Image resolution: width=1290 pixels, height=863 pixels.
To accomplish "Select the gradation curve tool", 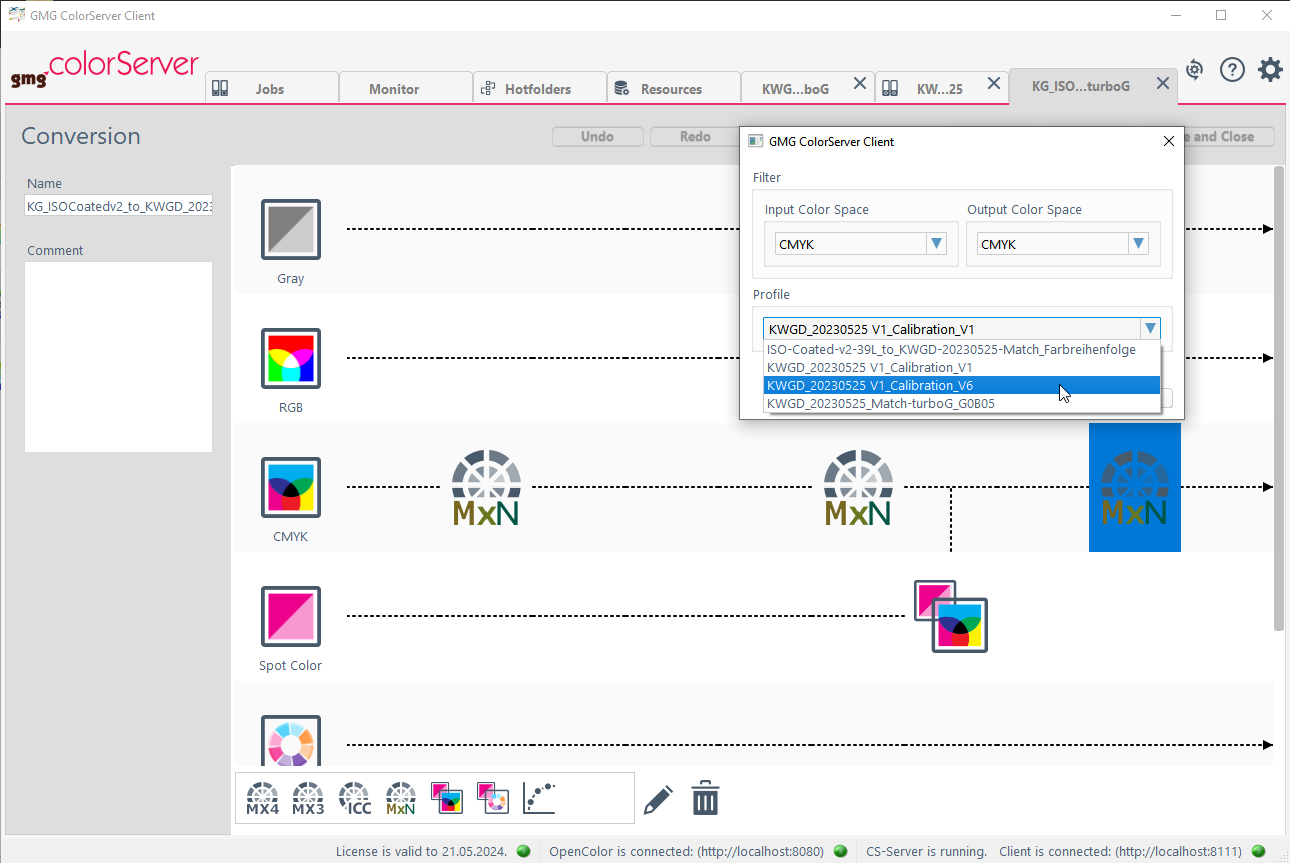I will pyautogui.click(x=540, y=798).
